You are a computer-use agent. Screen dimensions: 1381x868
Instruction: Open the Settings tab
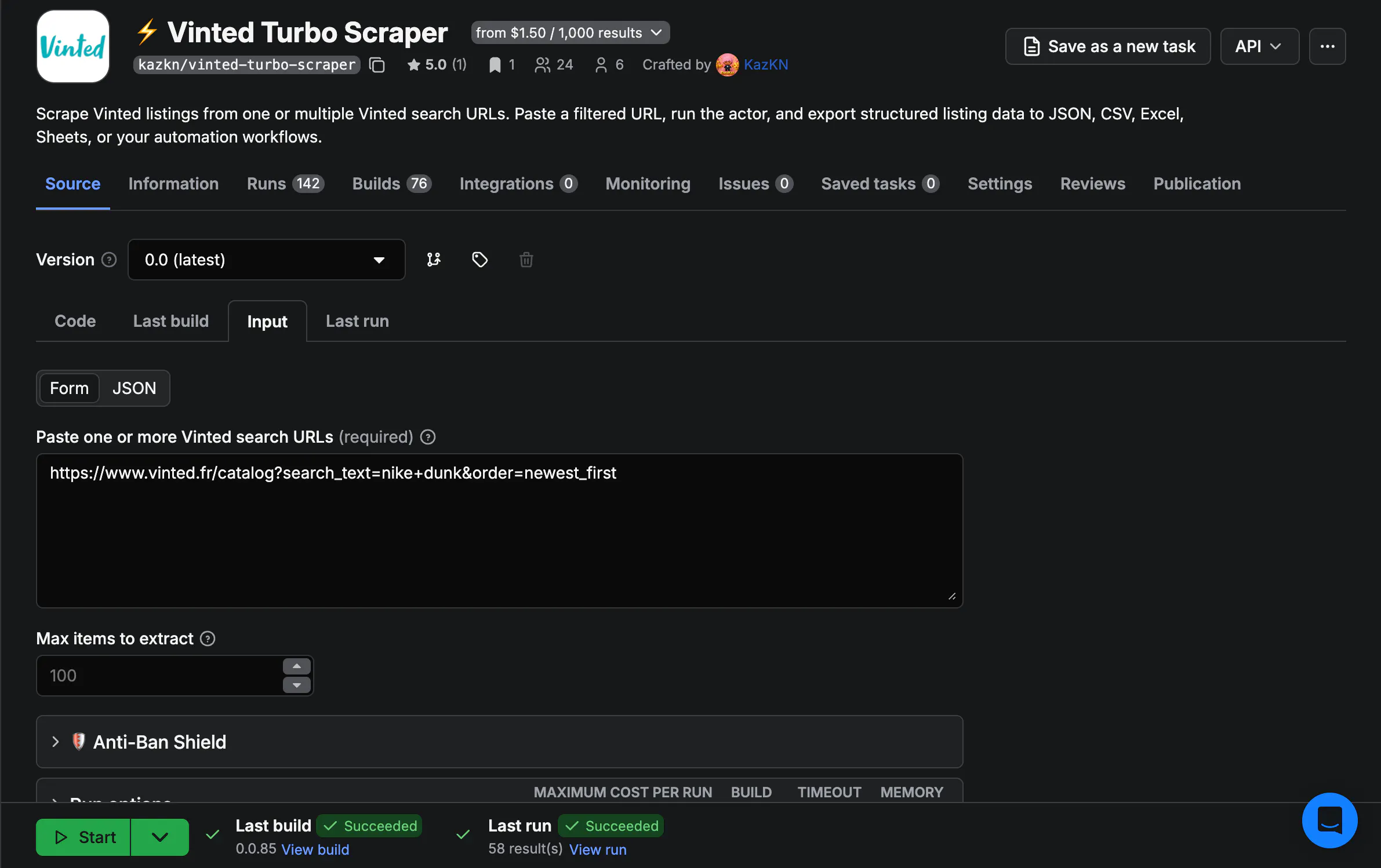1000,184
